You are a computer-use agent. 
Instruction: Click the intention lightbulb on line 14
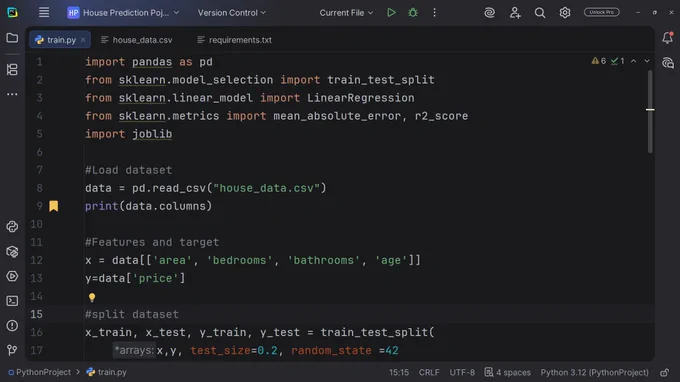92,297
